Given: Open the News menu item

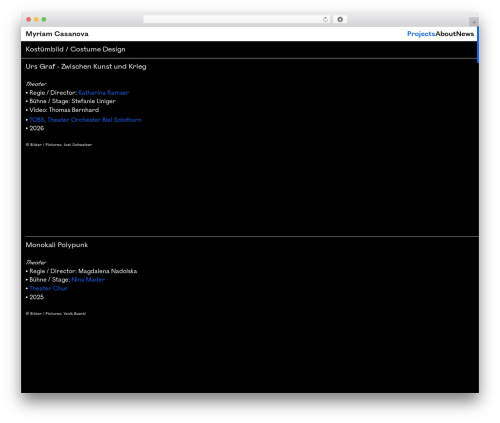Looking at the screenshot, I should point(465,34).
